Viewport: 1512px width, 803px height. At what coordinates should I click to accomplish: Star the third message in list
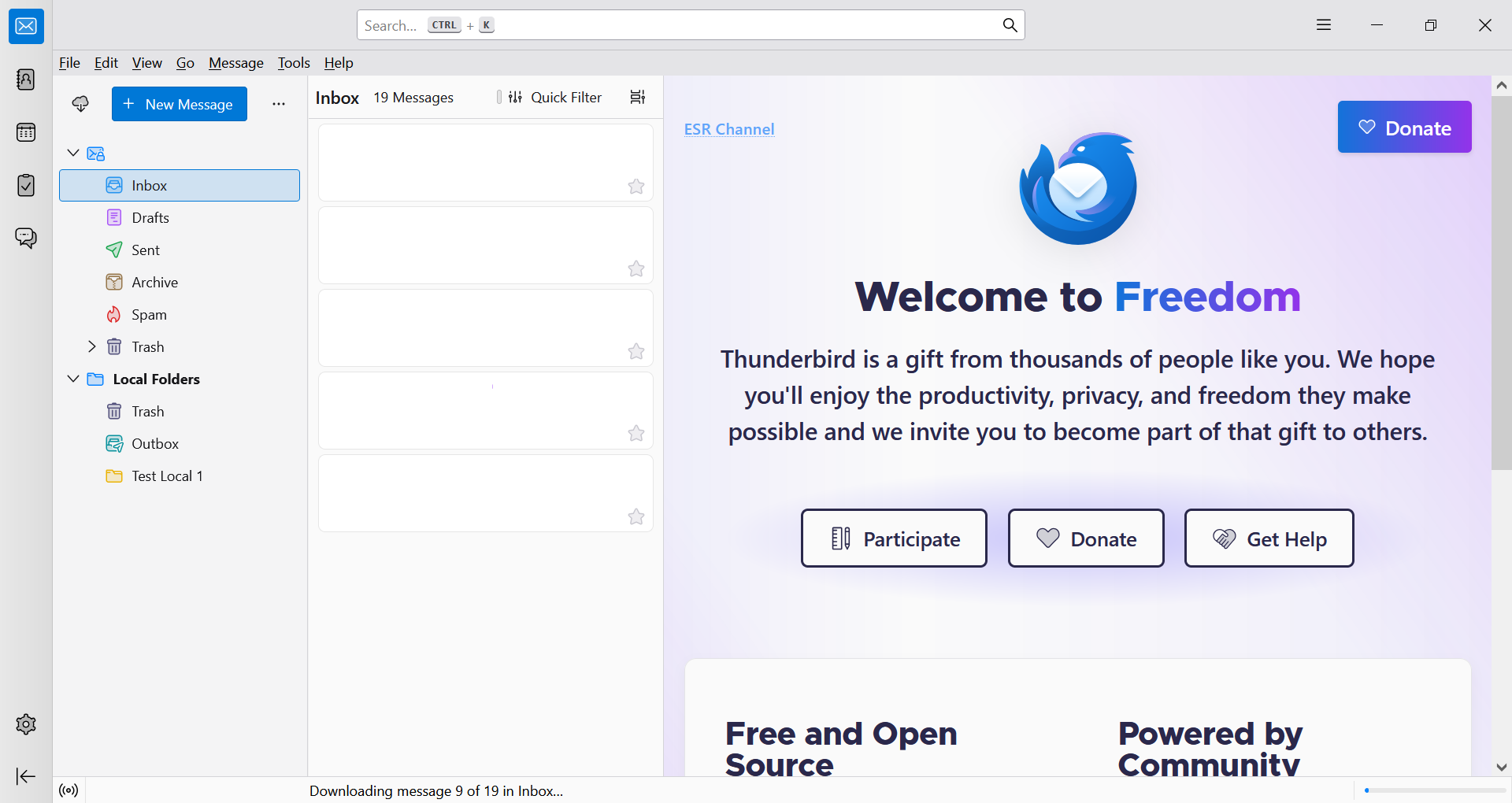coord(636,351)
